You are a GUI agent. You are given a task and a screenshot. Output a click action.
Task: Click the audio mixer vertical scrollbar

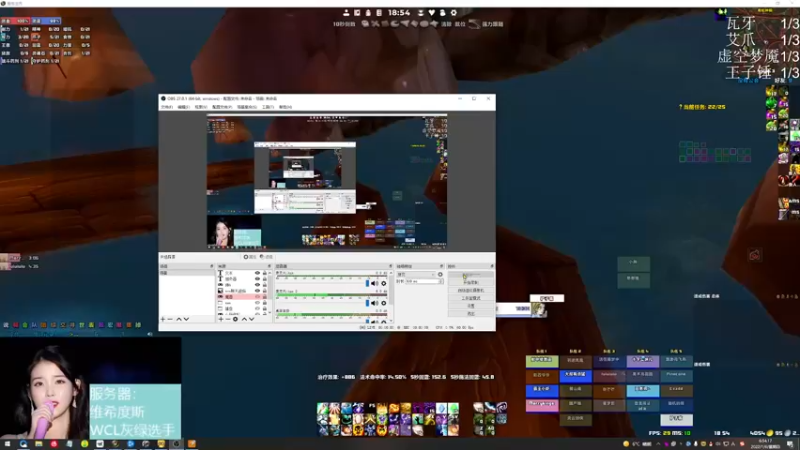pos(391,289)
